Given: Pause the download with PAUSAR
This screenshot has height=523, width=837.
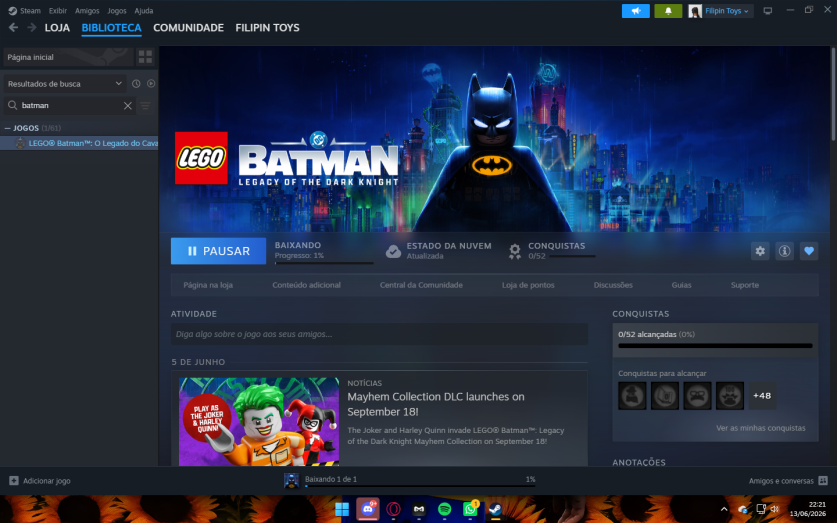Looking at the screenshot, I should tap(218, 251).
